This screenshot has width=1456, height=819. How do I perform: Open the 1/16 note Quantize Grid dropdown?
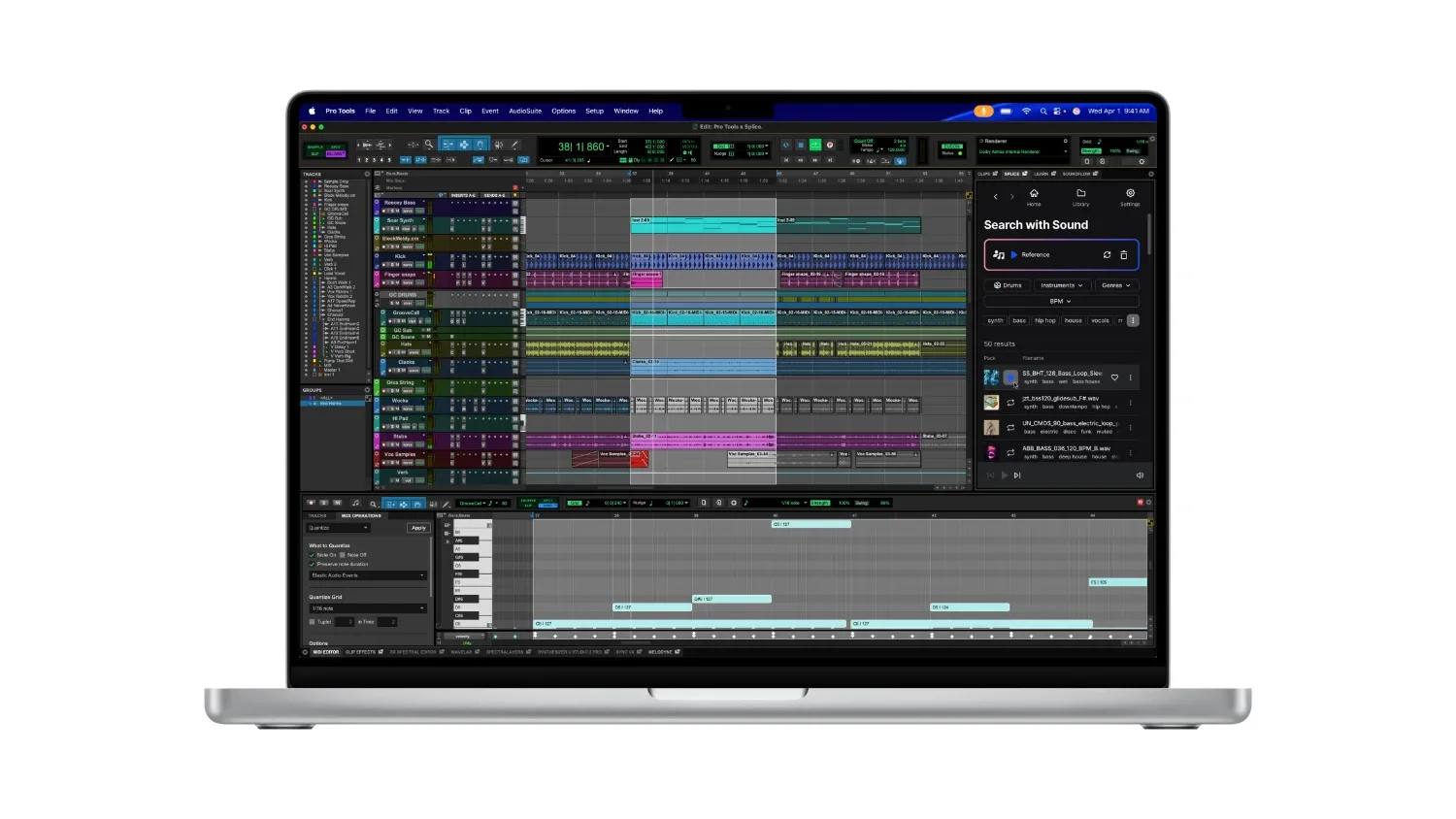tap(367, 608)
